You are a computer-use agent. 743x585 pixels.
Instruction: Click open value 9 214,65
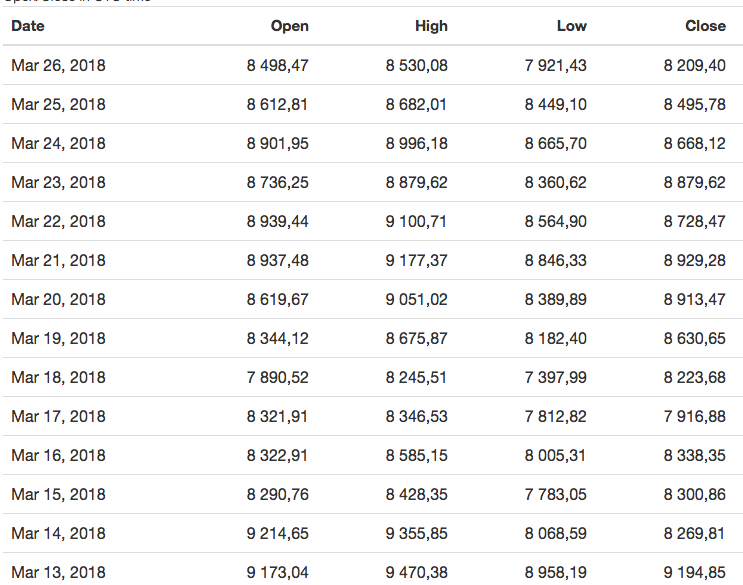[x=277, y=533]
